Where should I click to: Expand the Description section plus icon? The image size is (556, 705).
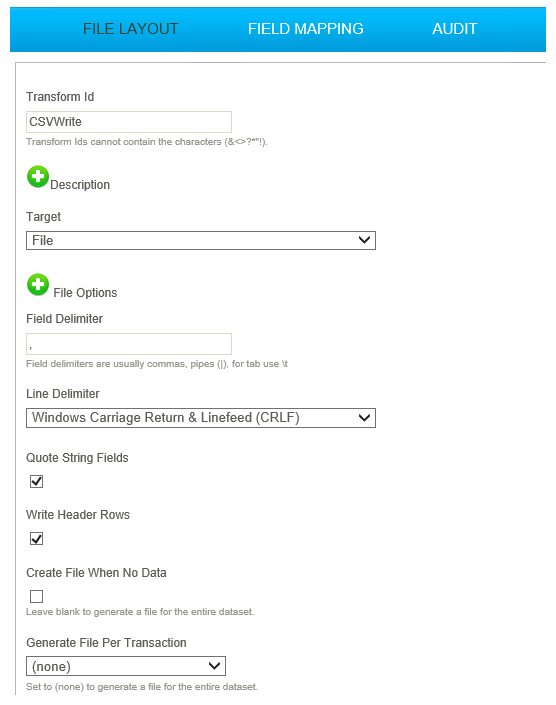pyautogui.click(x=38, y=177)
